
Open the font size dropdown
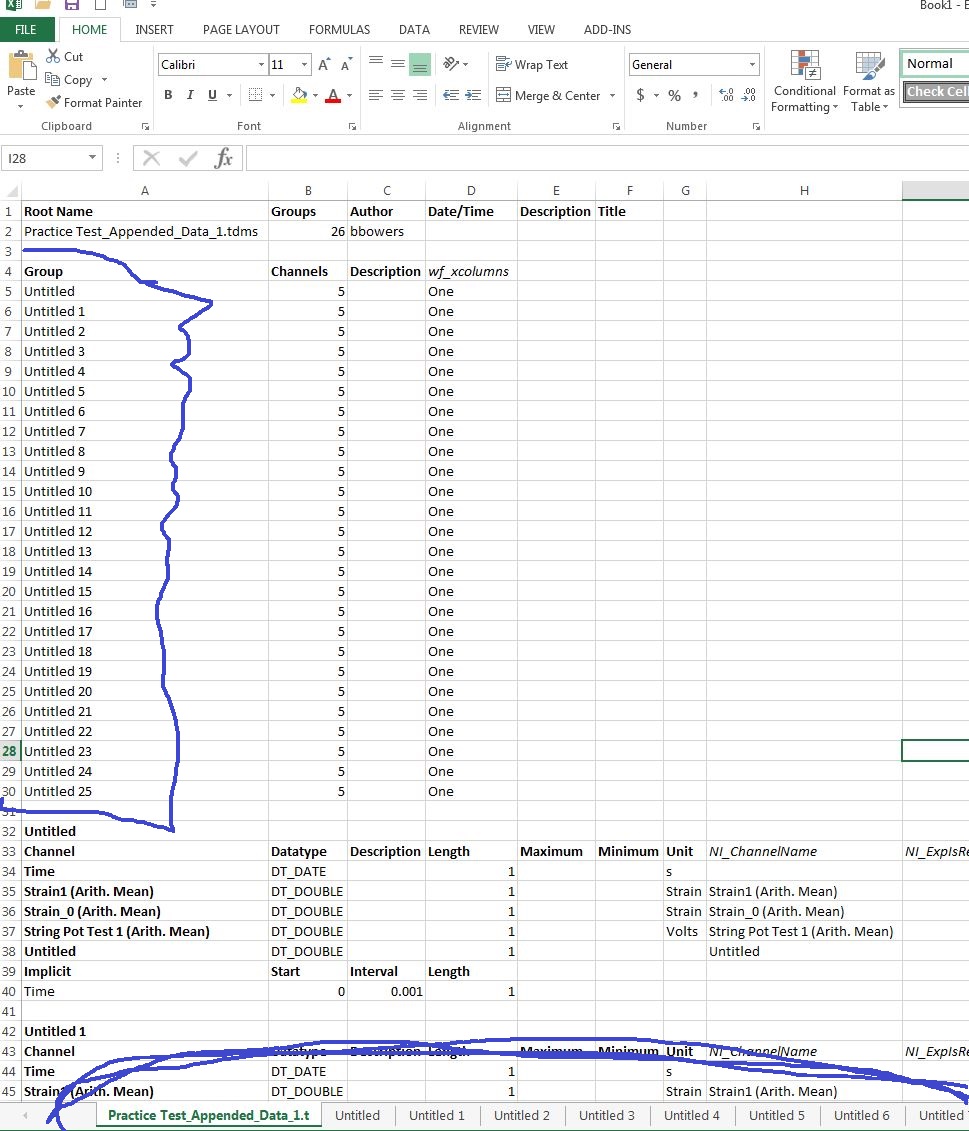point(304,65)
